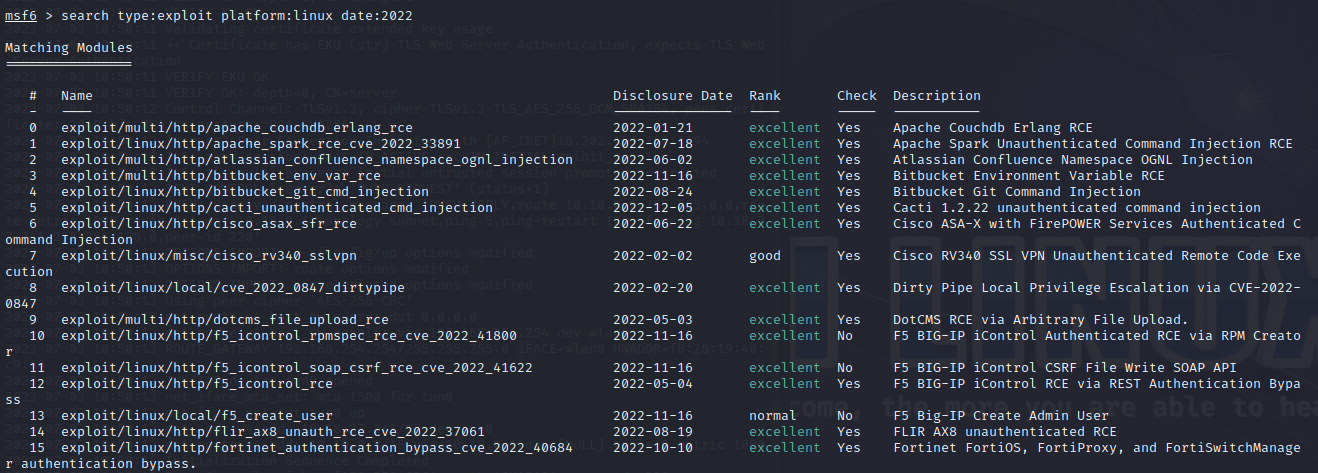
Task: Select the Name column header
Action: (x=76, y=96)
